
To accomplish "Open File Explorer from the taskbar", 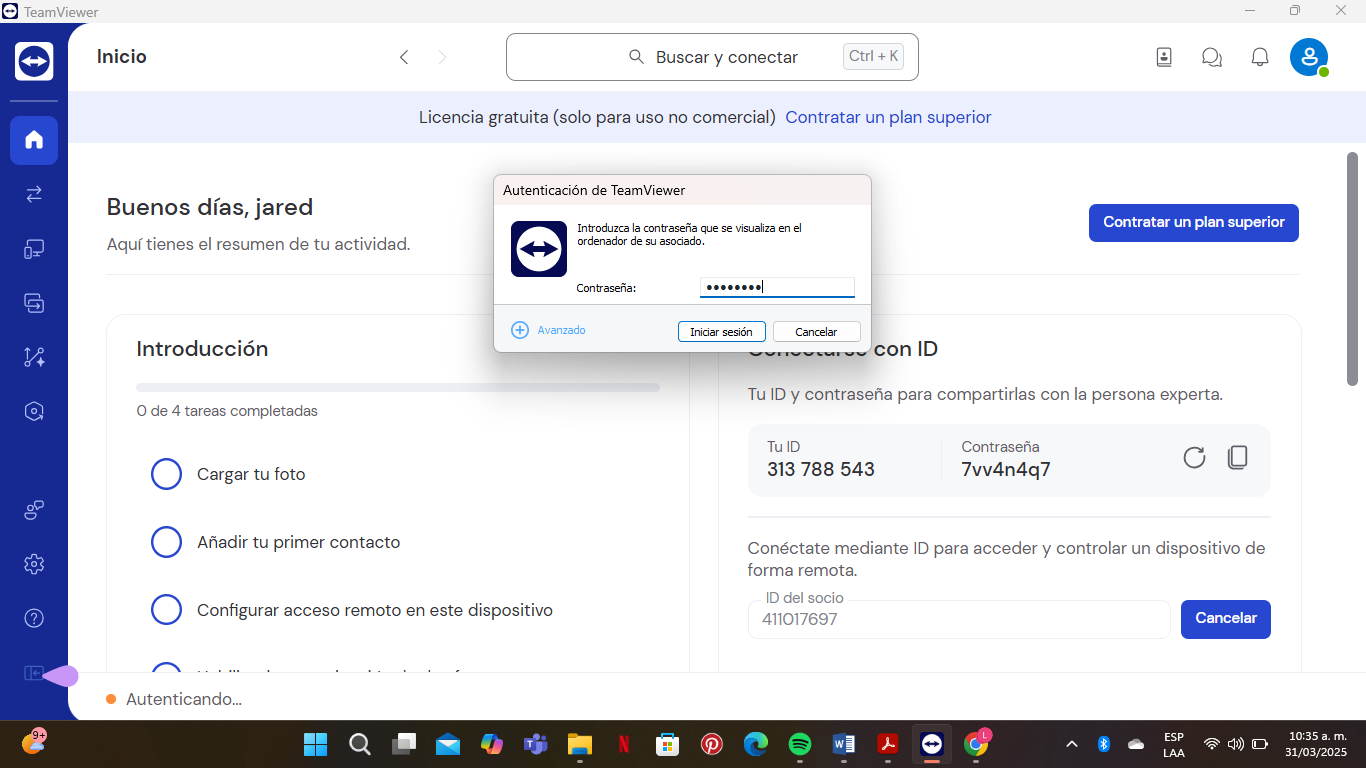I will [x=579, y=744].
